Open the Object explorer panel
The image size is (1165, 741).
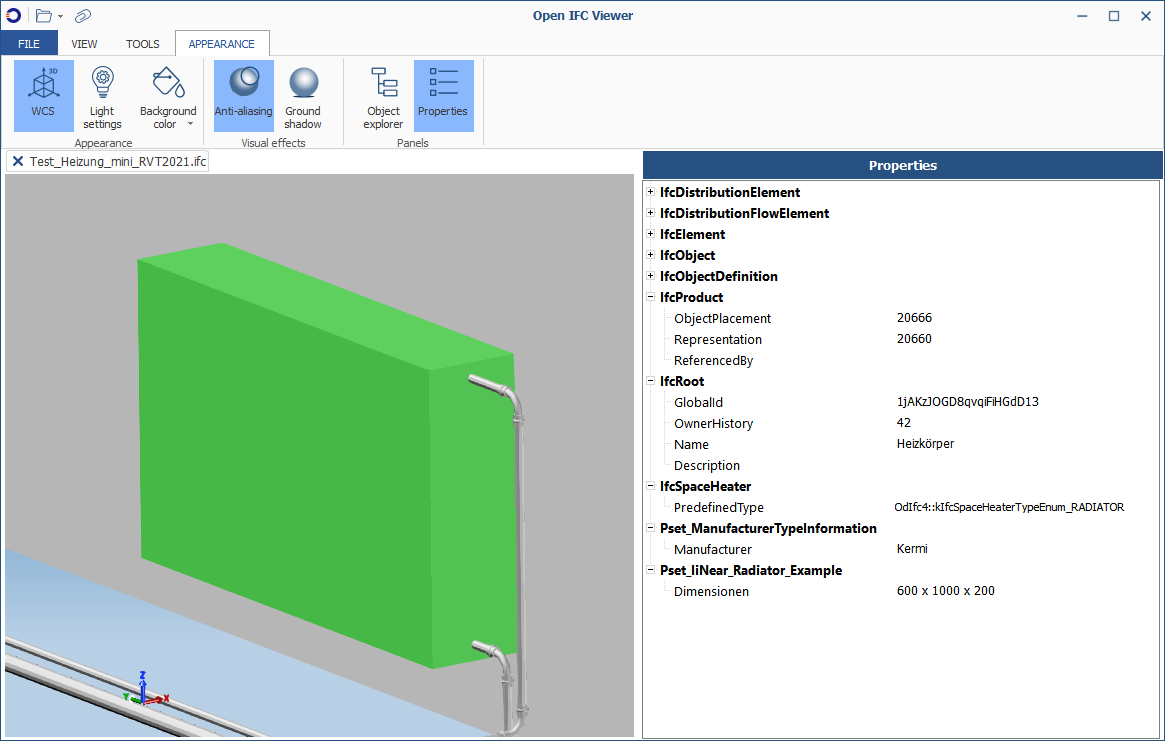point(383,95)
